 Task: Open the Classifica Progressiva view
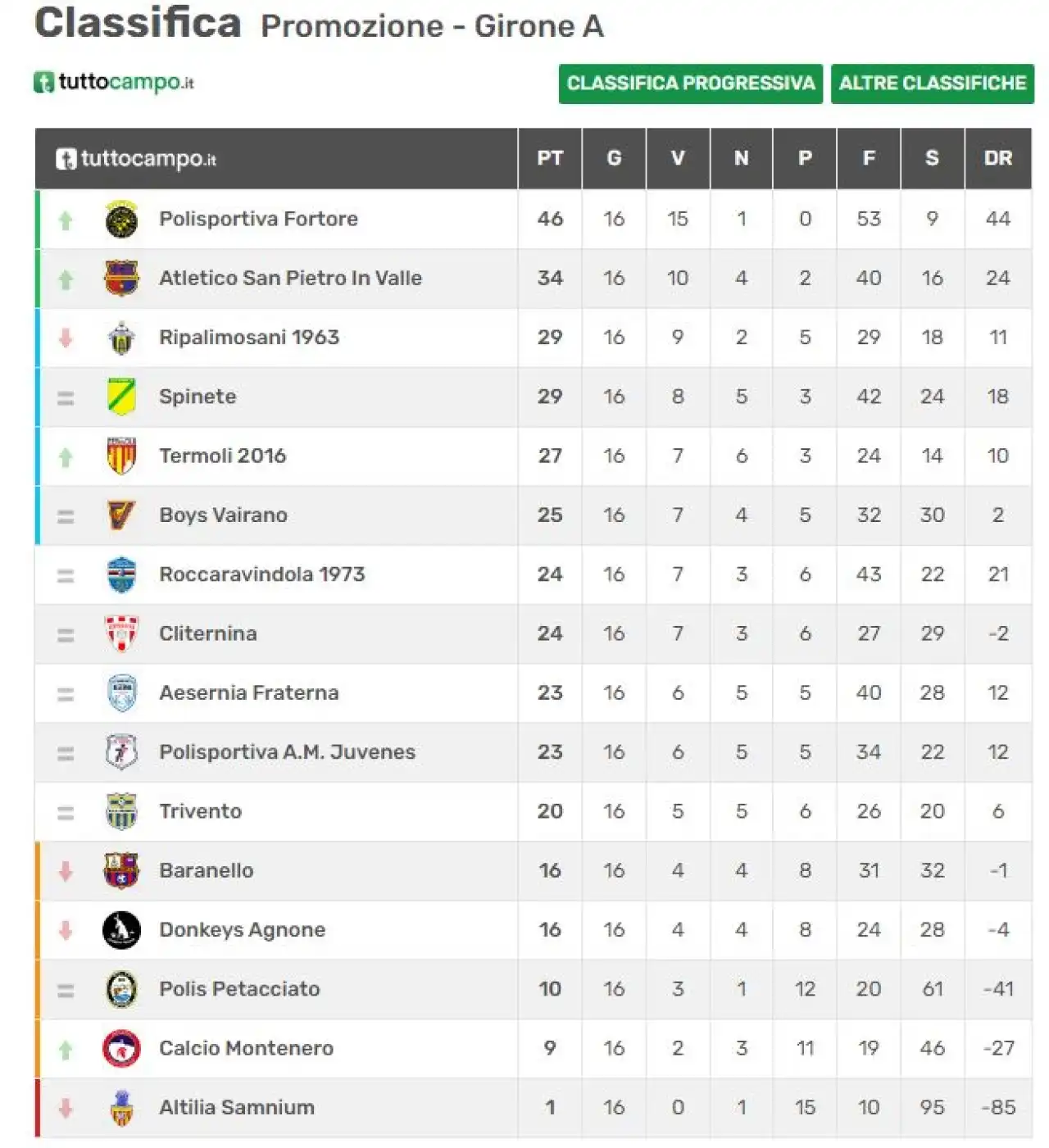691,84
